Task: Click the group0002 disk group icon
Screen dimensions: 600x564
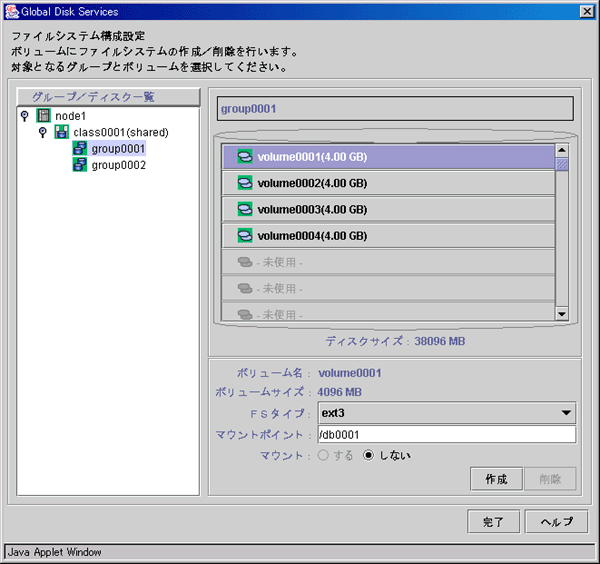Action: point(80,165)
